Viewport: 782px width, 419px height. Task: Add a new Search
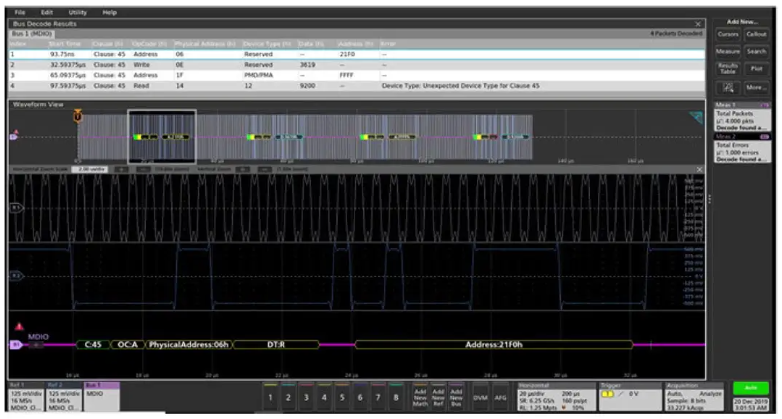(x=756, y=51)
